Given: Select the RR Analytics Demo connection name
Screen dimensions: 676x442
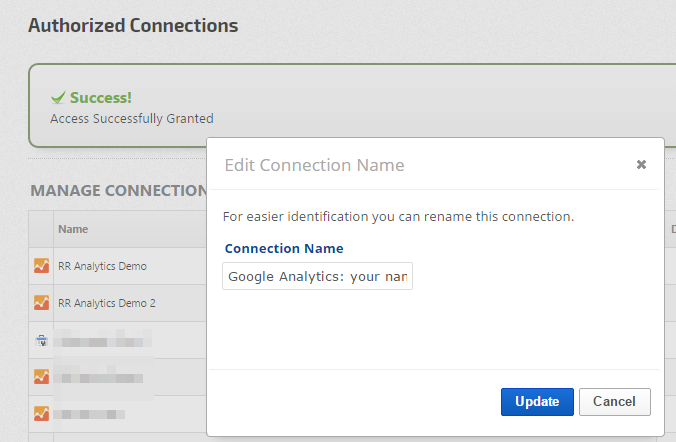Looking at the screenshot, I should (x=102, y=266).
